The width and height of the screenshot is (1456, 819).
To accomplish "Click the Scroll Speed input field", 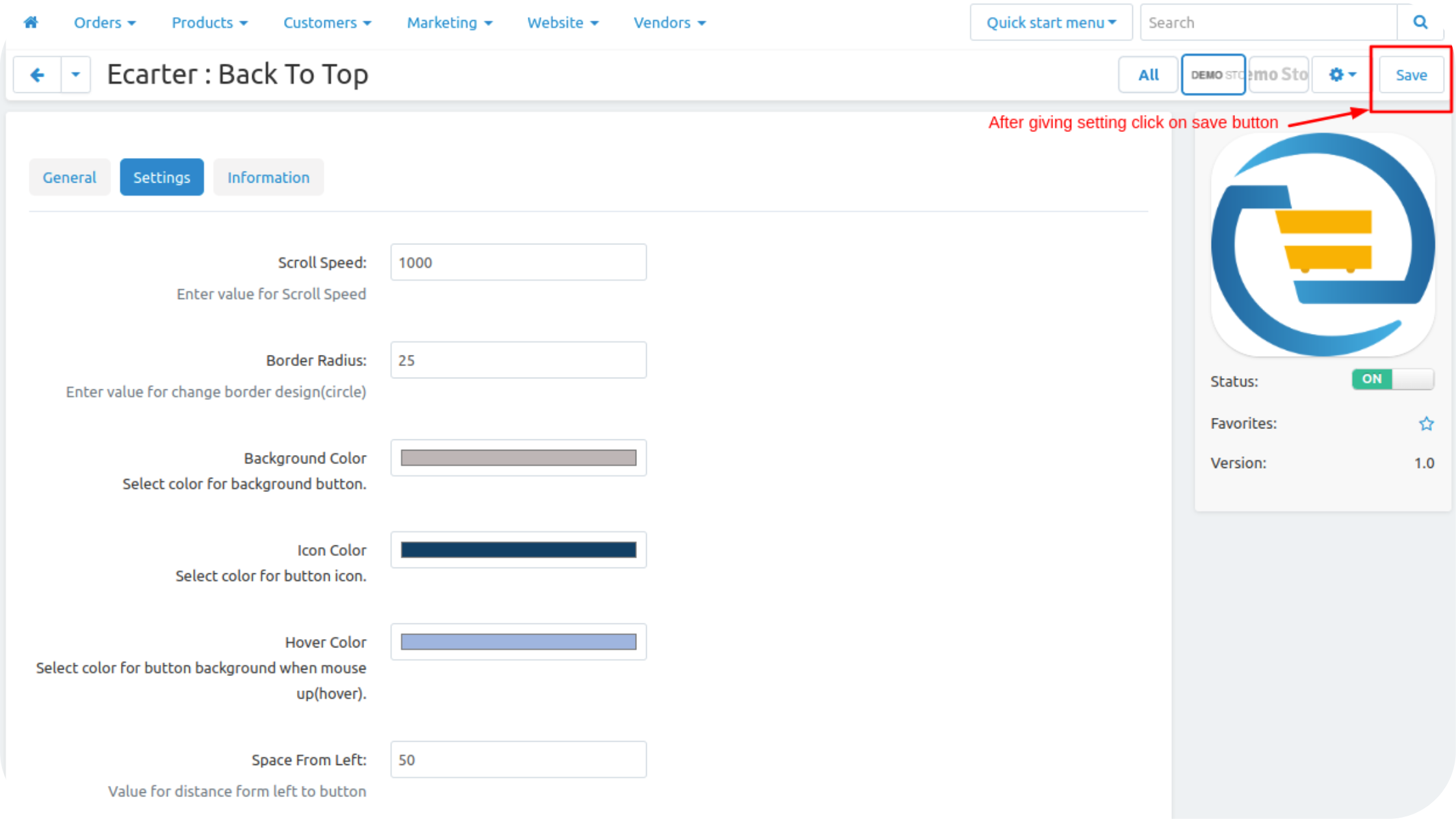I will pos(518,263).
